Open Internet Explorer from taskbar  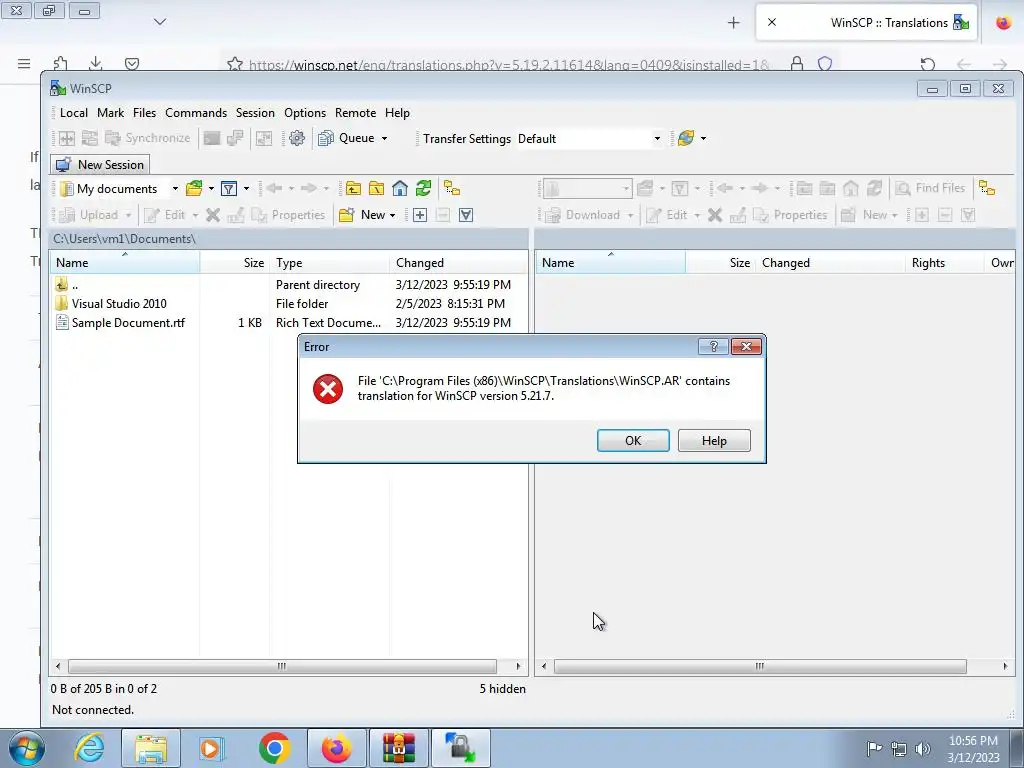(x=89, y=748)
